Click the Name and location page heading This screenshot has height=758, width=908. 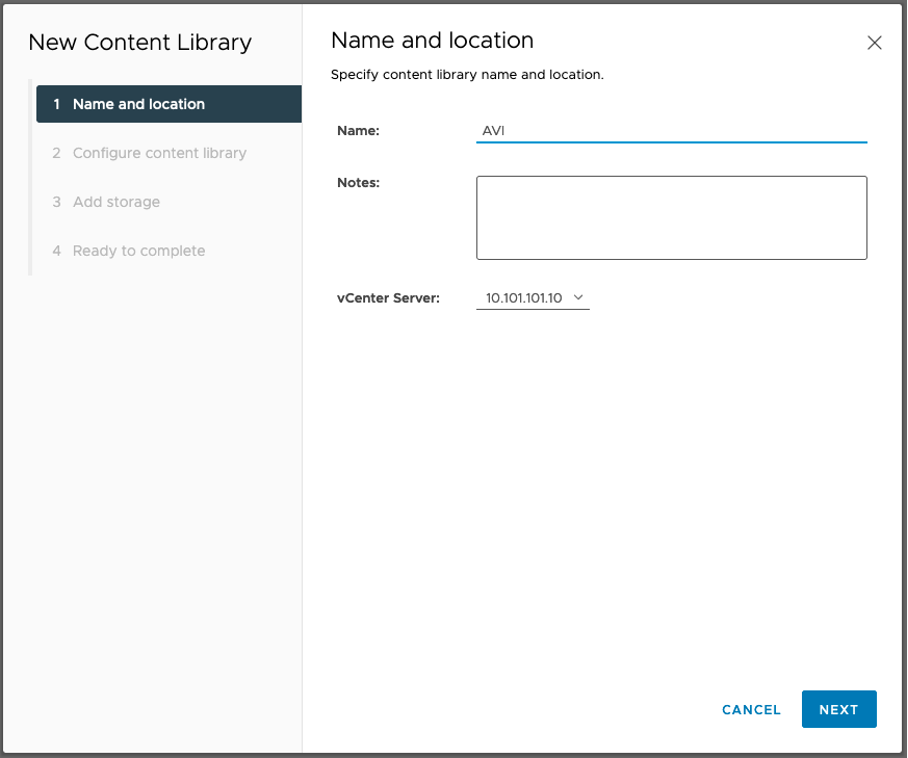tap(432, 40)
